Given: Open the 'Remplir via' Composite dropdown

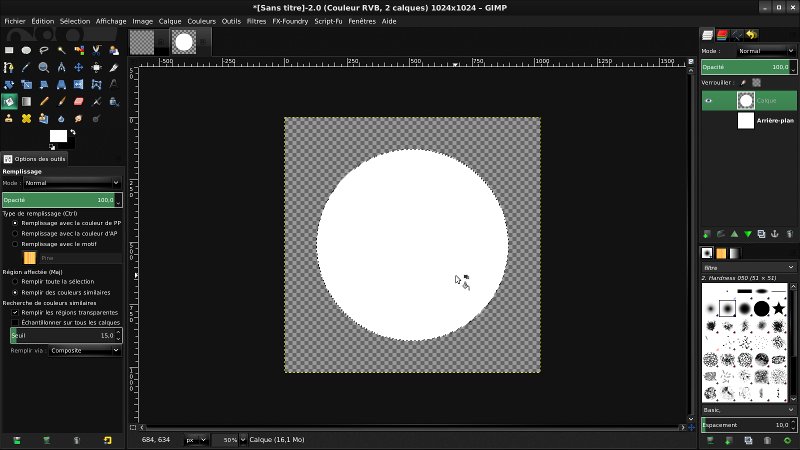Looking at the screenshot, I should click(85, 351).
